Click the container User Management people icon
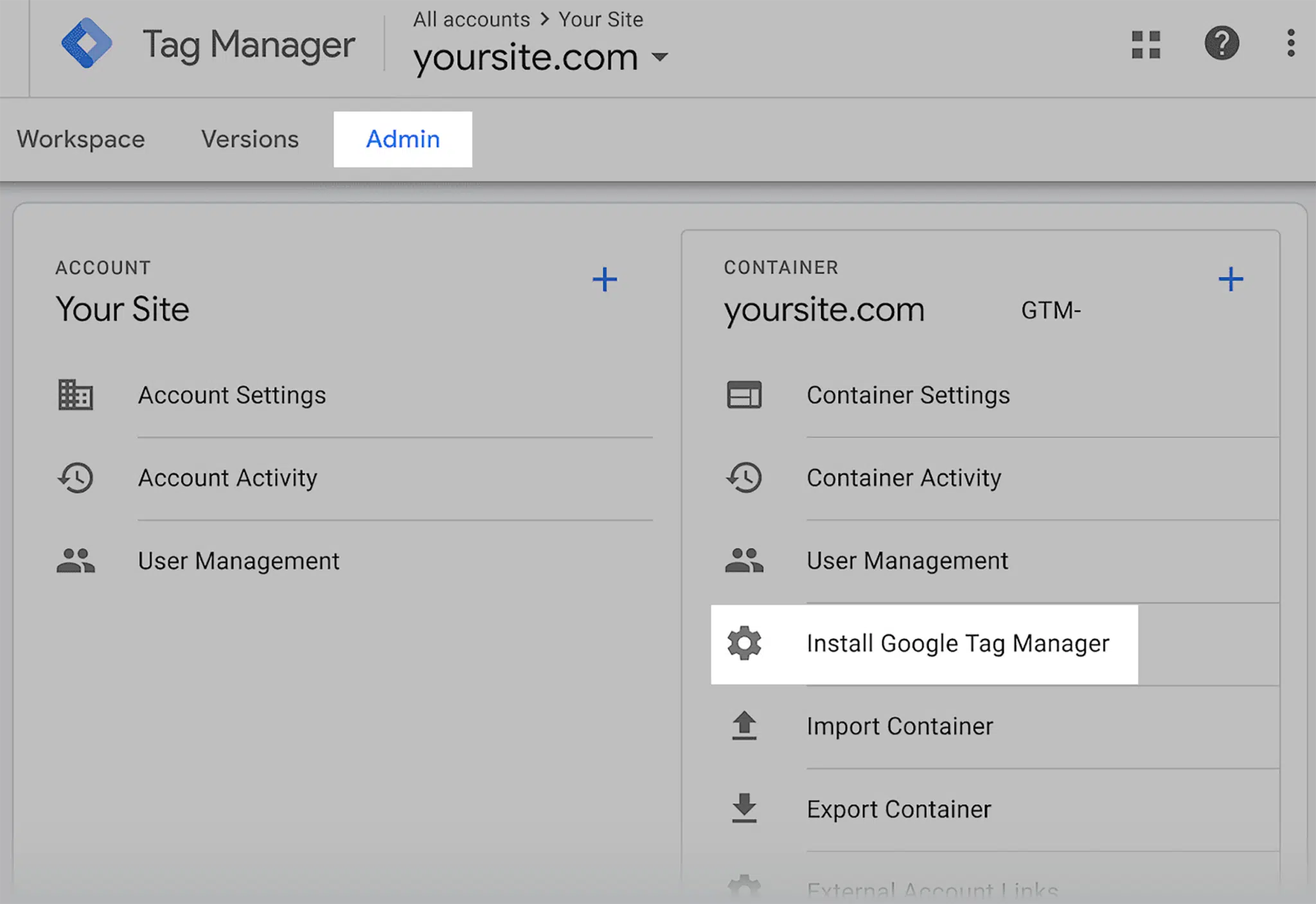Viewport: 1316px width, 904px height. [x=744, y=560]
